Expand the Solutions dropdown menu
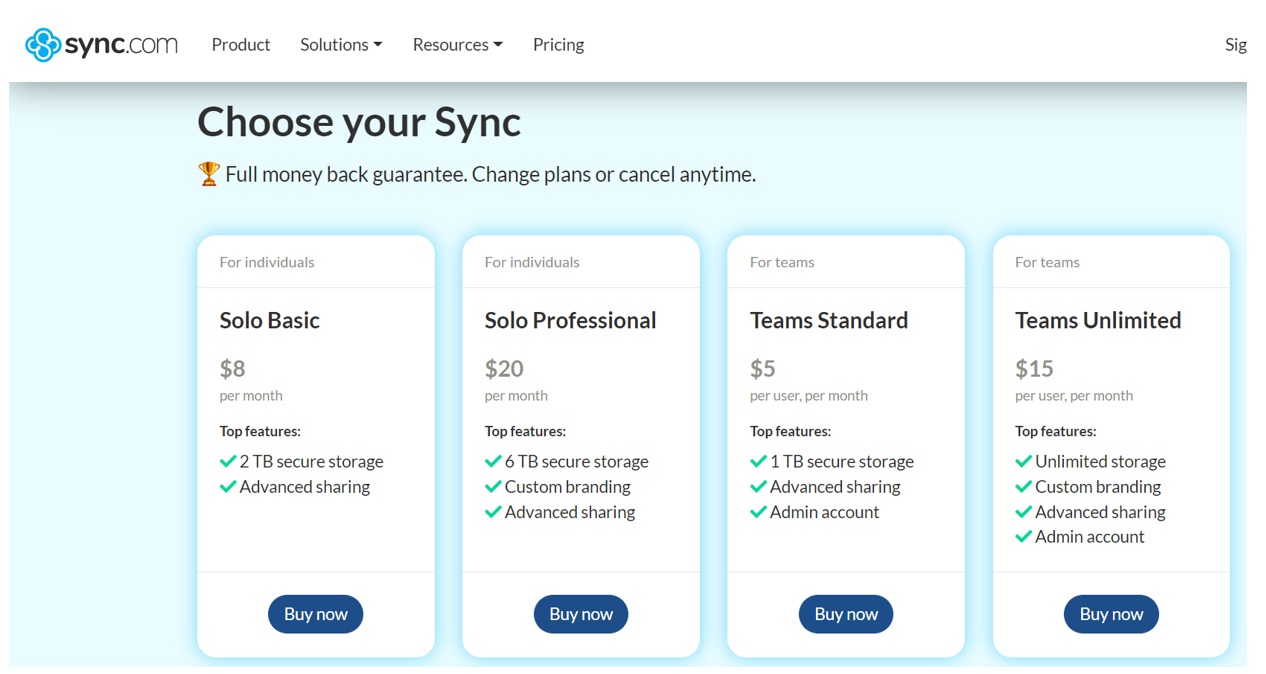 tap(341, 45)
